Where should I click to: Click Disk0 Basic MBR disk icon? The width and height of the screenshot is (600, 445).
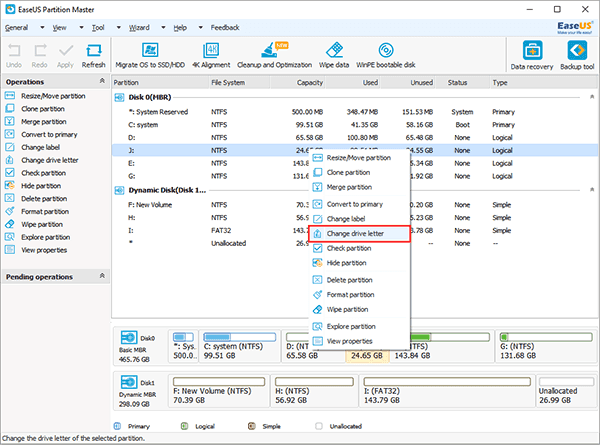[129, 337]
